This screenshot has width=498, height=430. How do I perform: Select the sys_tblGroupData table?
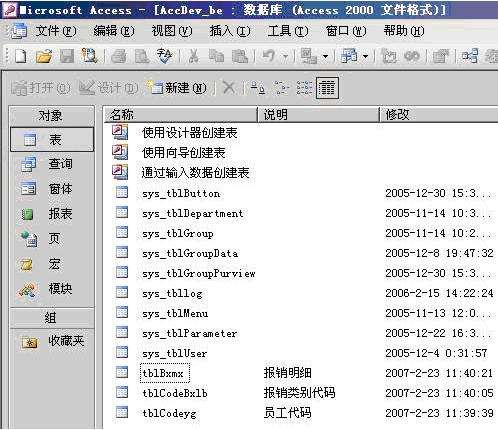pos(190,253)
